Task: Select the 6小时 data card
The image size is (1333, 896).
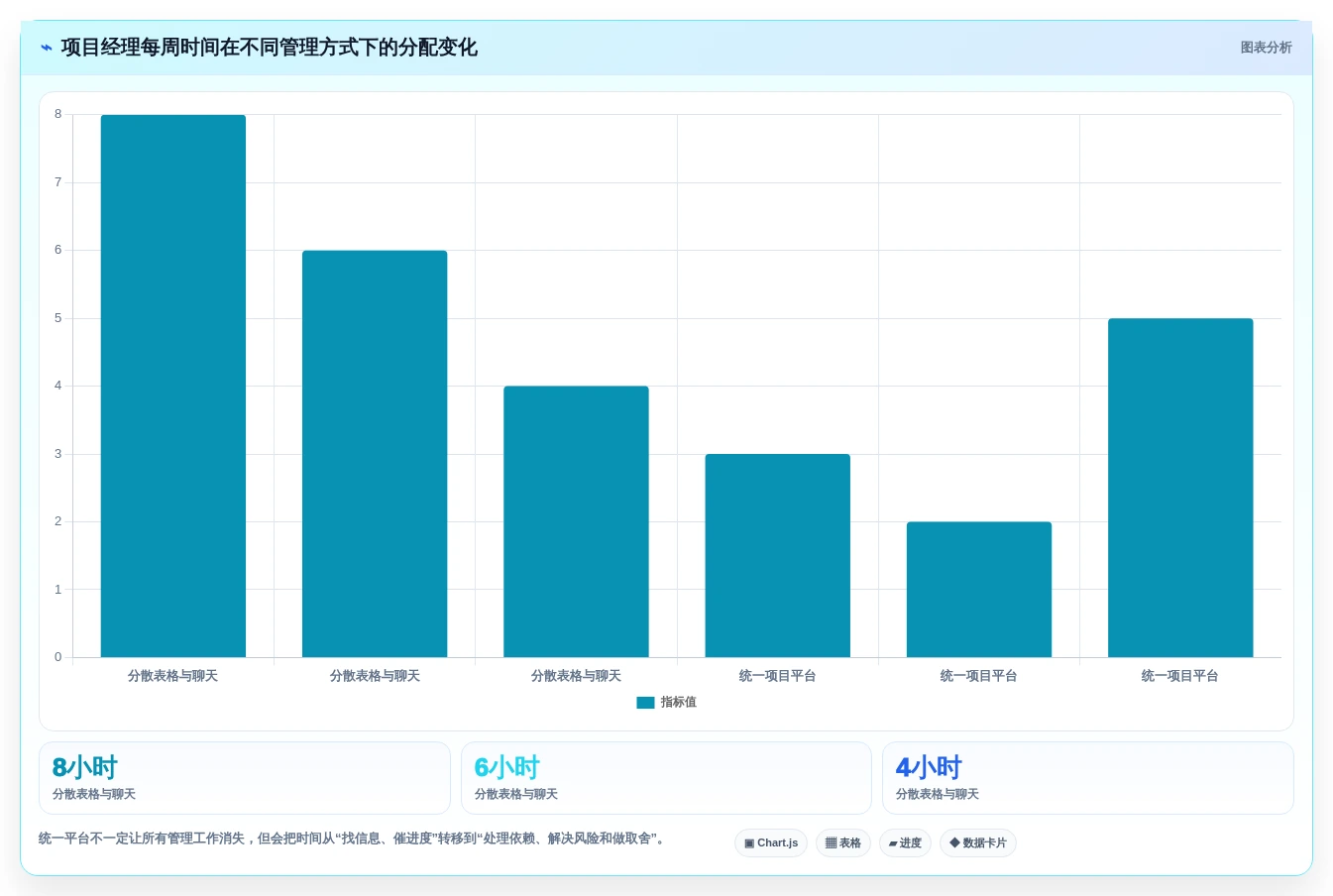Action: click(x=666, y=778)
